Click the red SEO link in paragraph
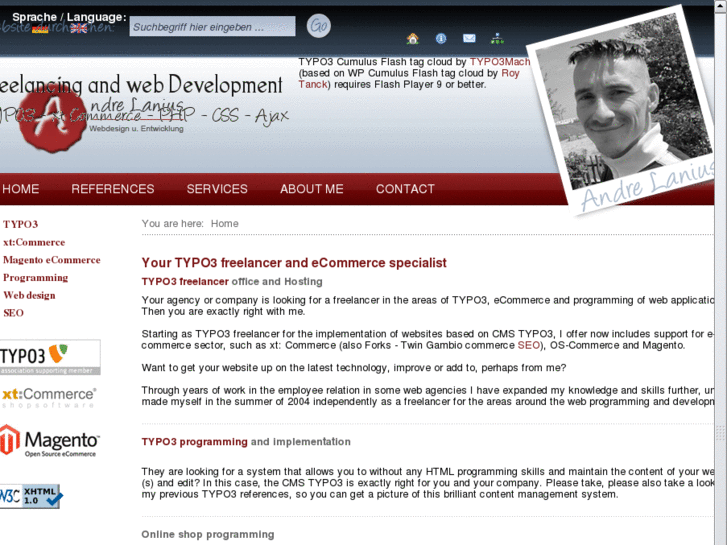Image resolution: width=727 pixels, height=545 pixels. click(529, 345)
